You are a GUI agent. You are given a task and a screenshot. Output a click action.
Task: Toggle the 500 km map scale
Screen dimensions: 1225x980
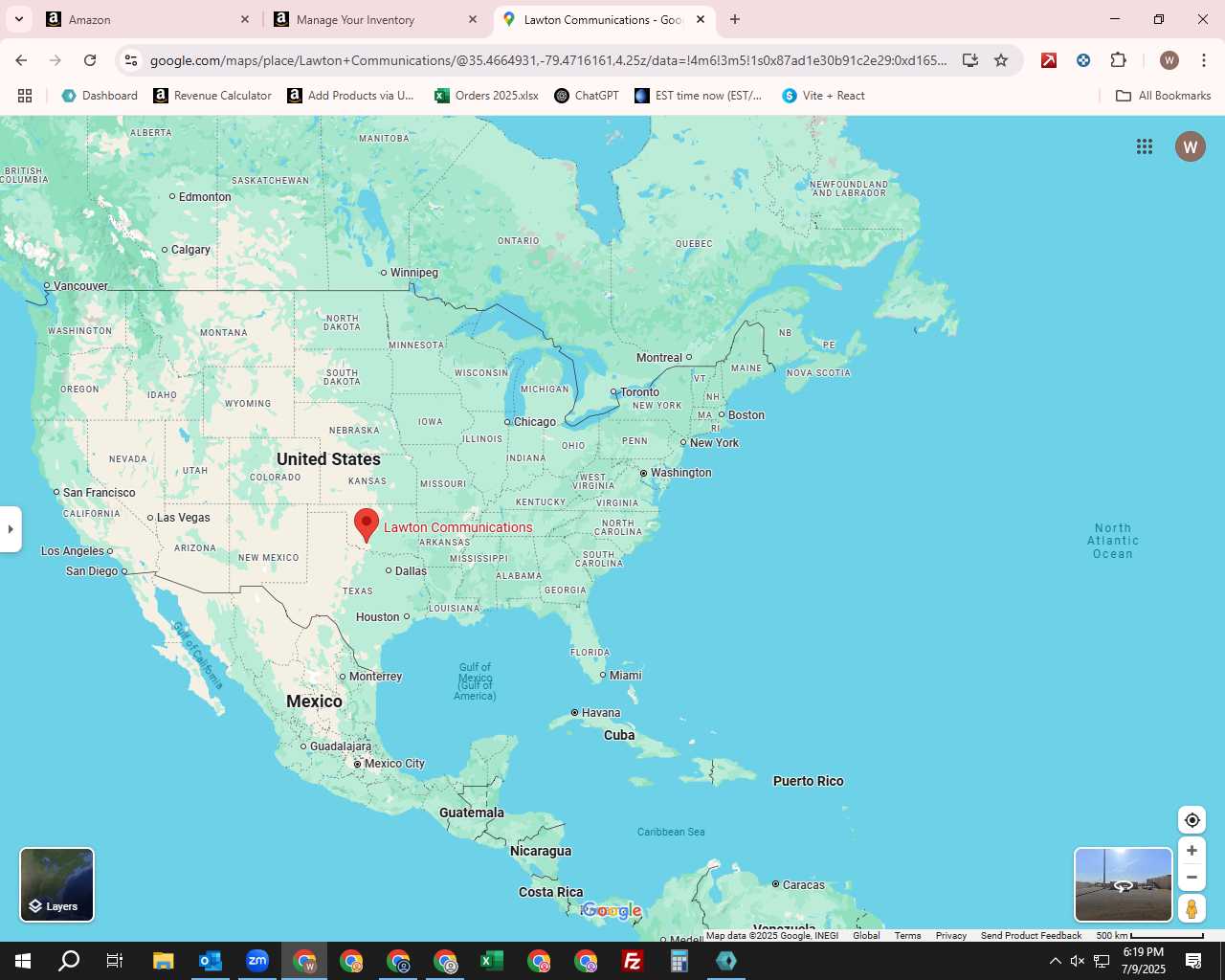coord(1149,936)
